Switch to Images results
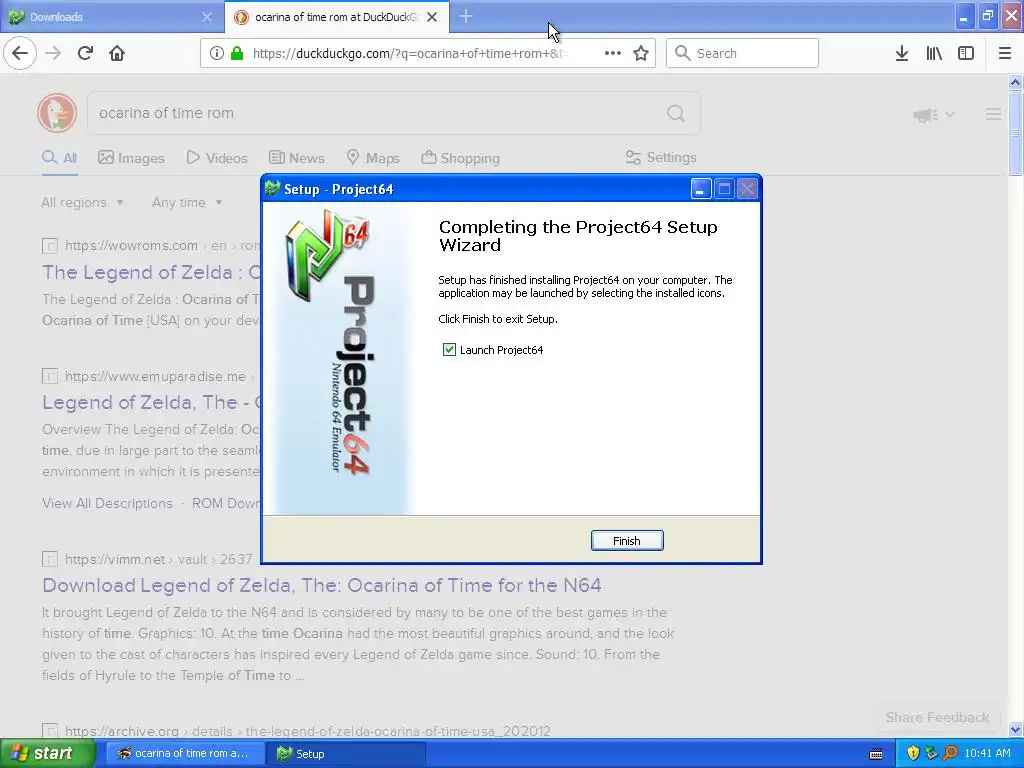The height and width of the screenshot is (768, 1024). 131,157
